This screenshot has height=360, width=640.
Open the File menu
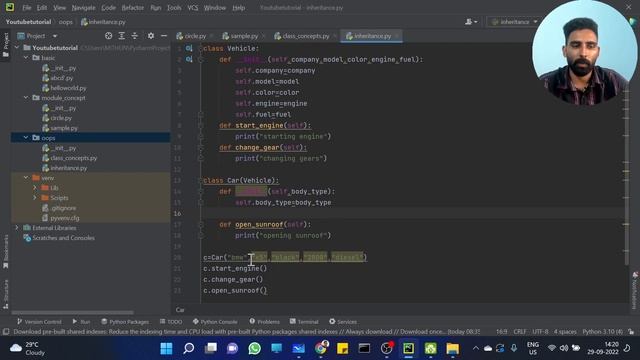click(x=27, y=8)
